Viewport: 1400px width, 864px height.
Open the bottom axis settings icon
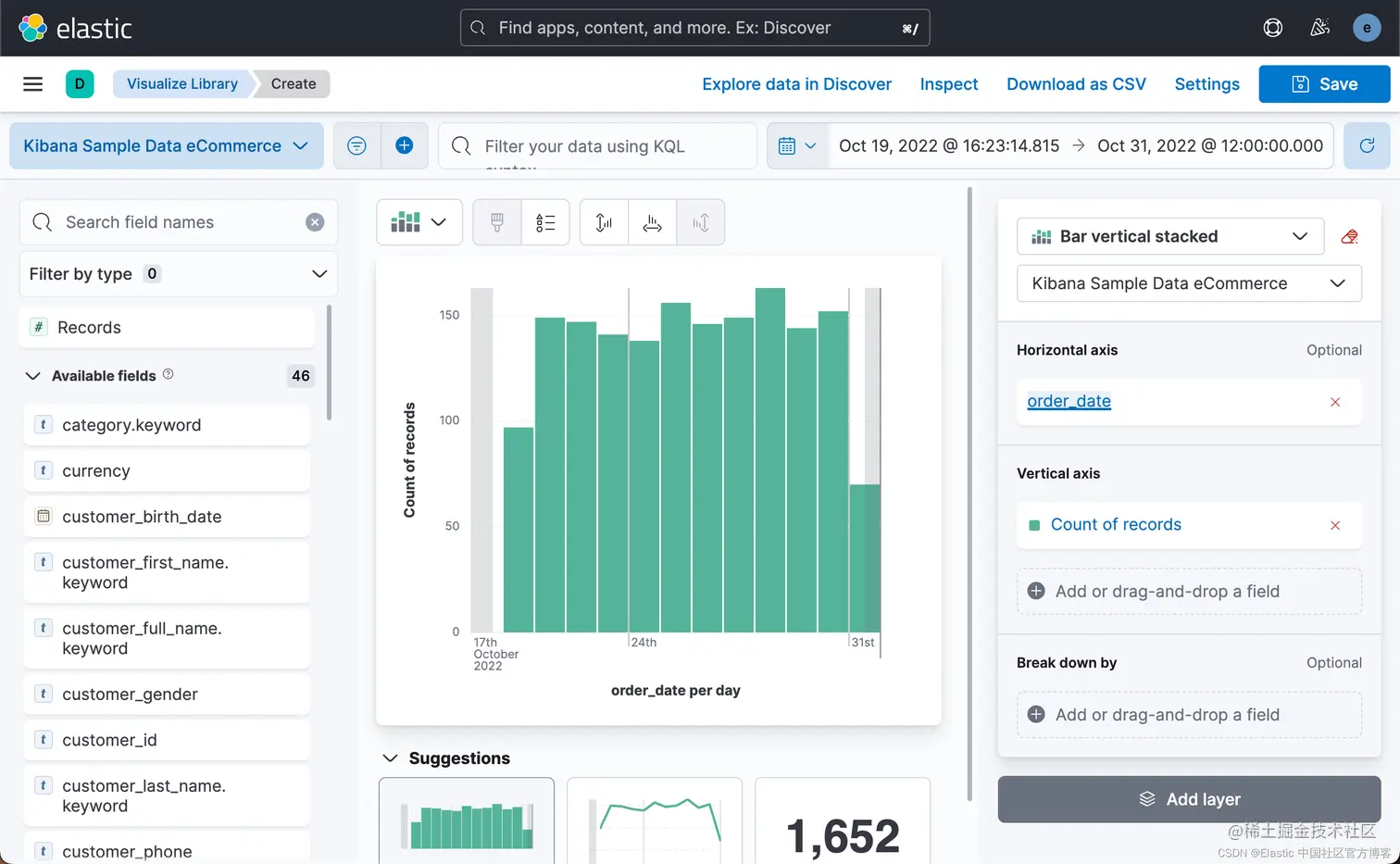tap(653, 222)
